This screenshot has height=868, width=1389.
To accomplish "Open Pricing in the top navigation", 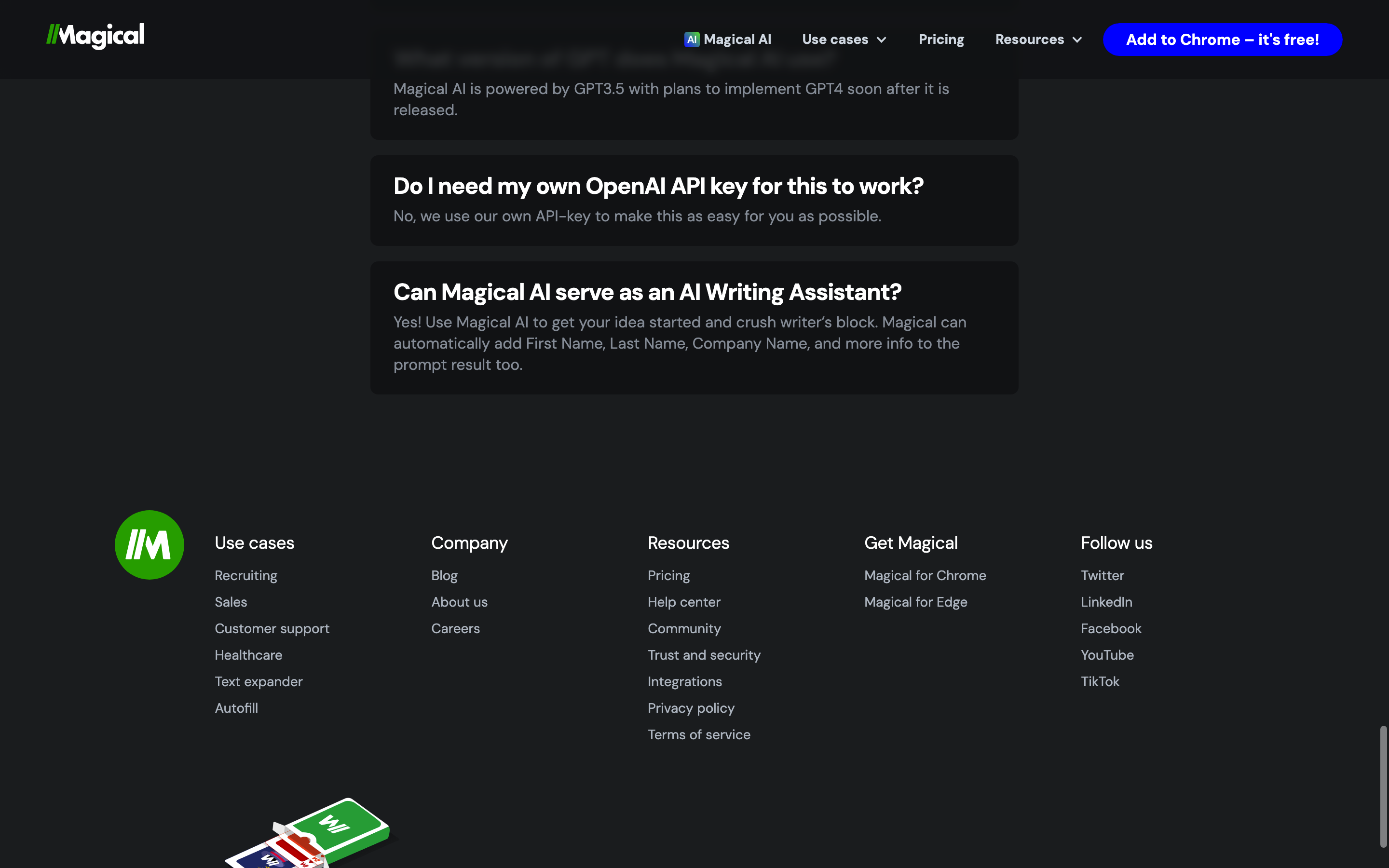I will 941,40.
